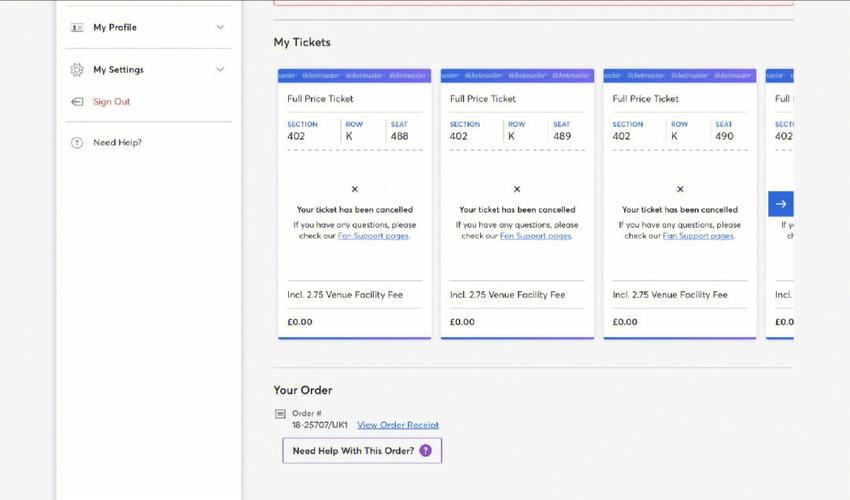The width and height of the screenshot is (850, 500).
Task: Click the Sign Out arrow icon
Action: (77, 101)
